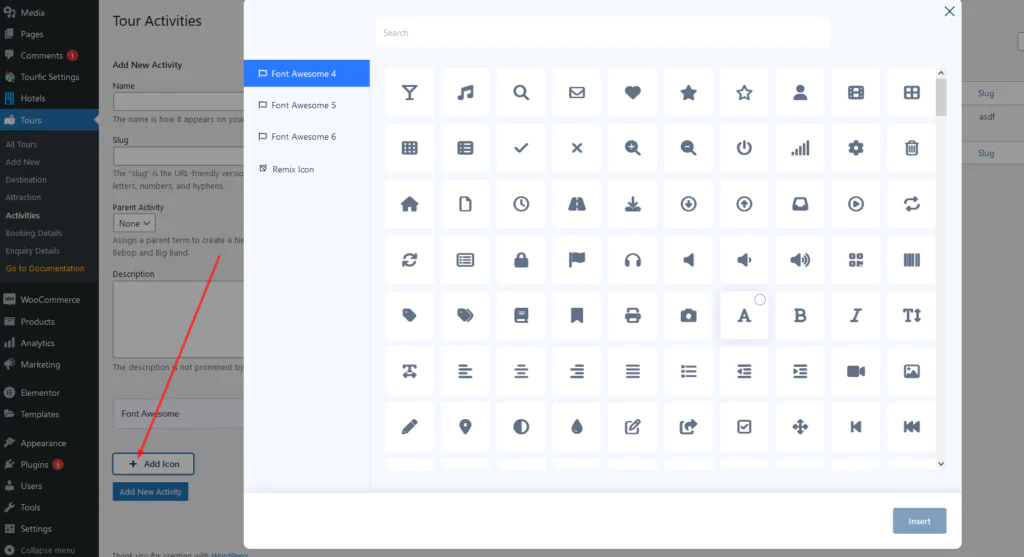Pick the road icon
This screenshot has height=557, width=1024.
[x=577, y=204]
